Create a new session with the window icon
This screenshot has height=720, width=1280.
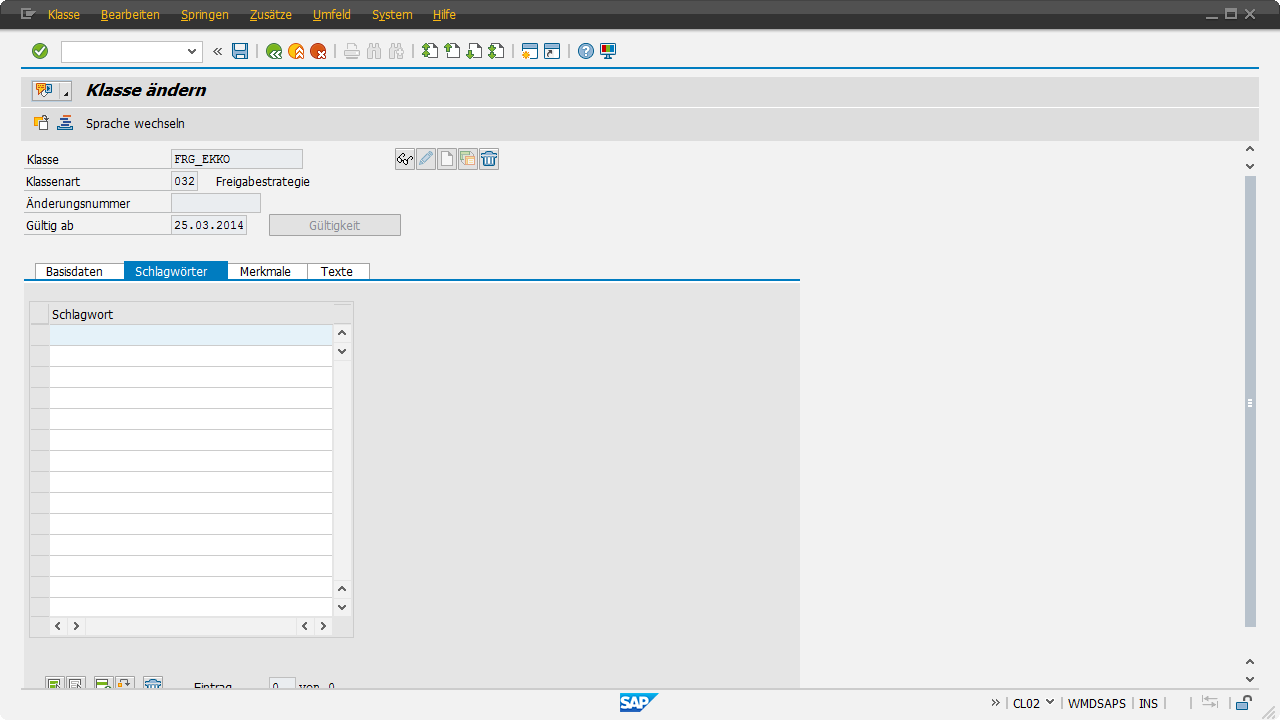click(x=529, y=51)
